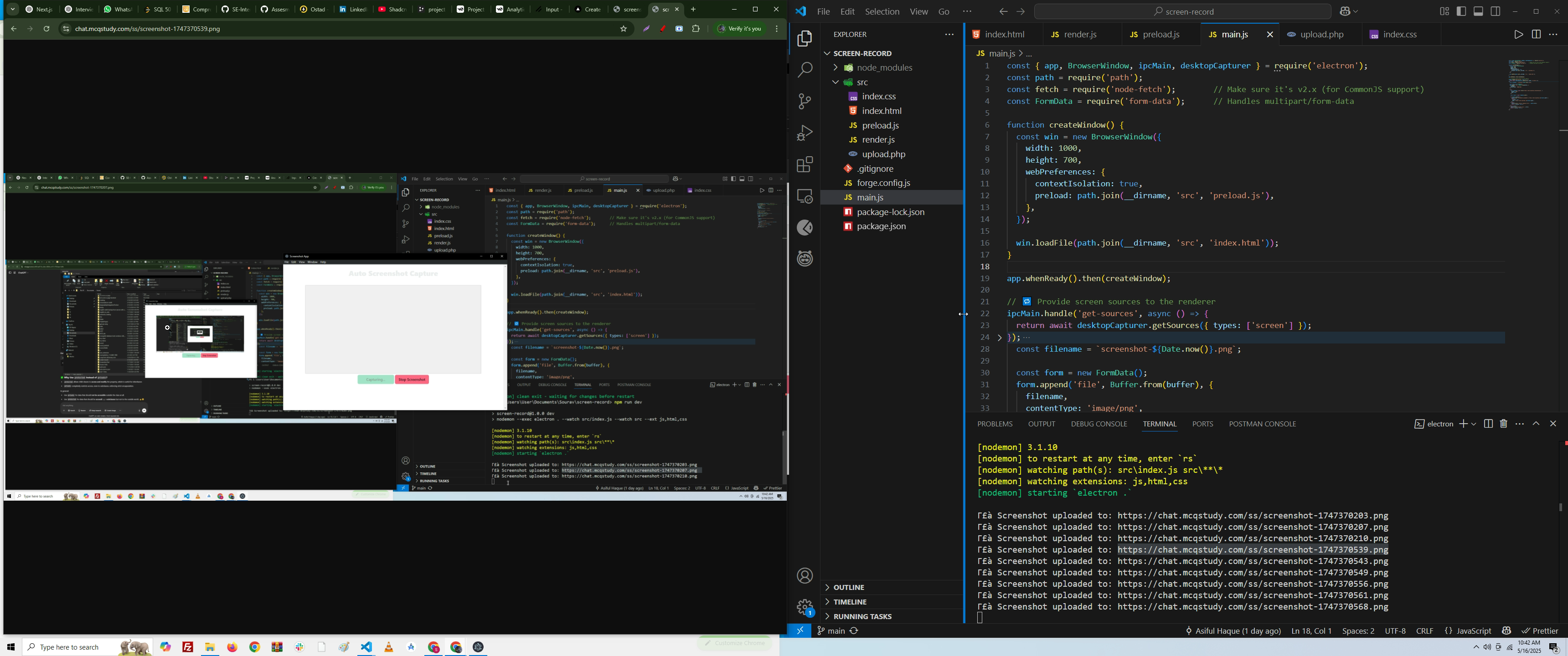The image size is (1568, 656).
Task: Open the screenshot-1747370543.png link in terminal
Action: (1253, 561)
